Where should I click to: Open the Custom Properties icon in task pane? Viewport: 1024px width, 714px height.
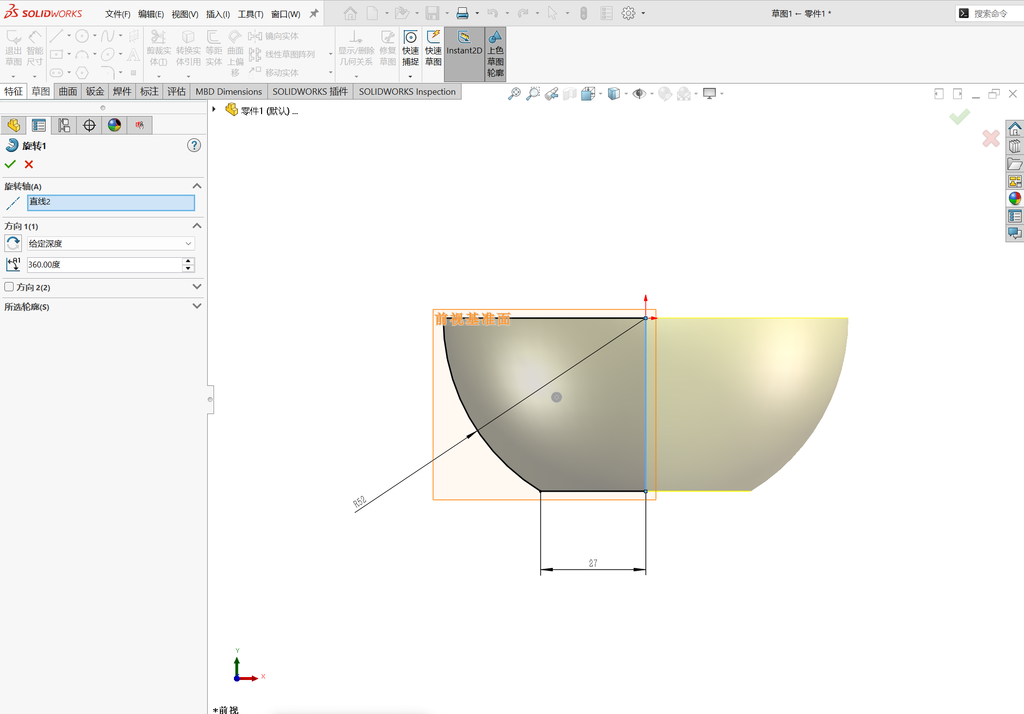pyautogui.click(x=1014, y=216)
